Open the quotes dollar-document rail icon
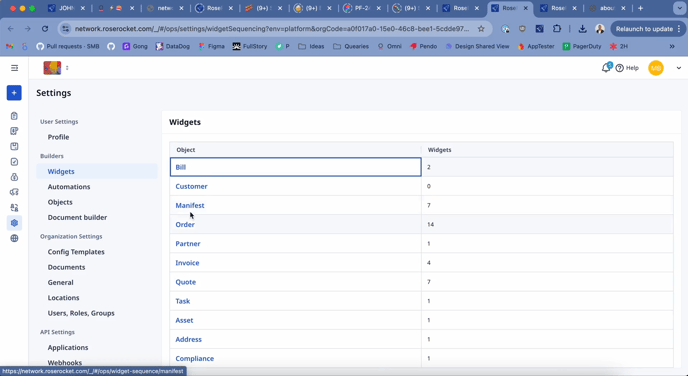 pos(14,131)
